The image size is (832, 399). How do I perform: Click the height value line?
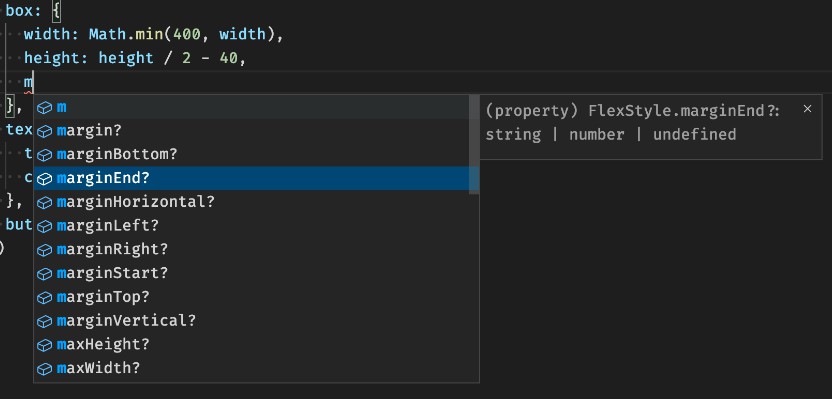(135, 58)
